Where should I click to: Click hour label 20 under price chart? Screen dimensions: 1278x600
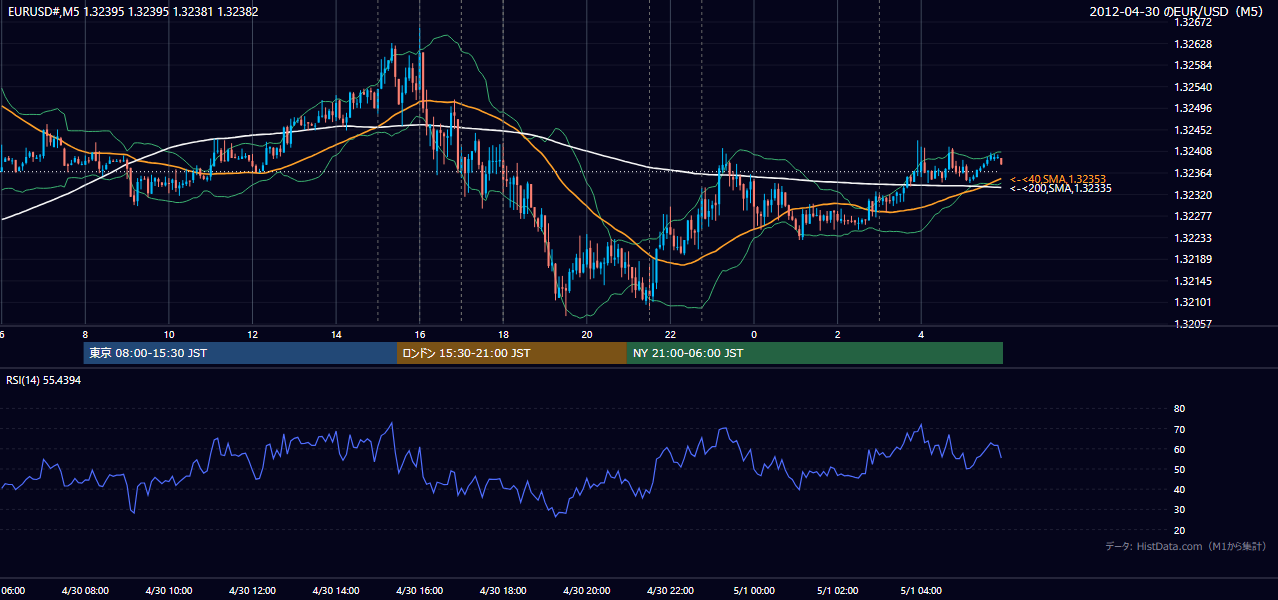tap(587, 334)
